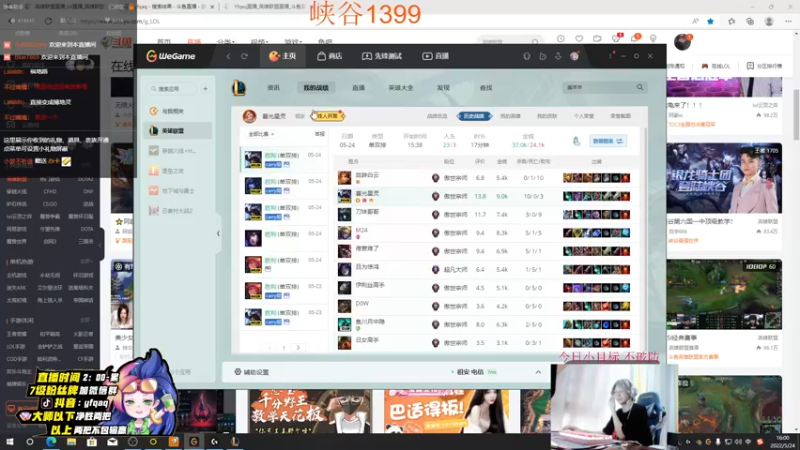Go to the next match history page
The image size is (800, 450).
tap(298, 348)
